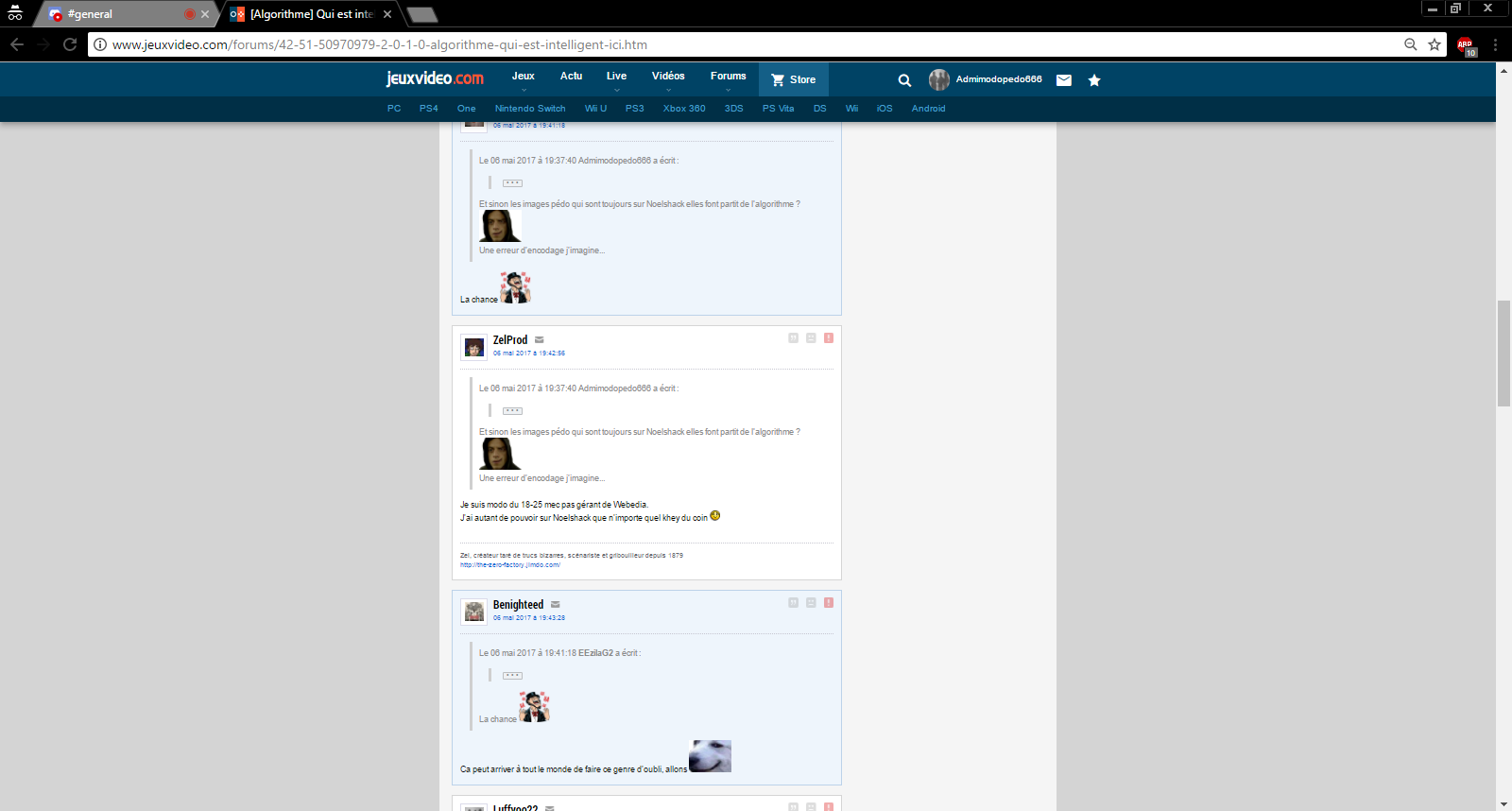Bookmark this page with the star
The image size is (1512, 811).
pyautogui.click(x=1435, y=44)
